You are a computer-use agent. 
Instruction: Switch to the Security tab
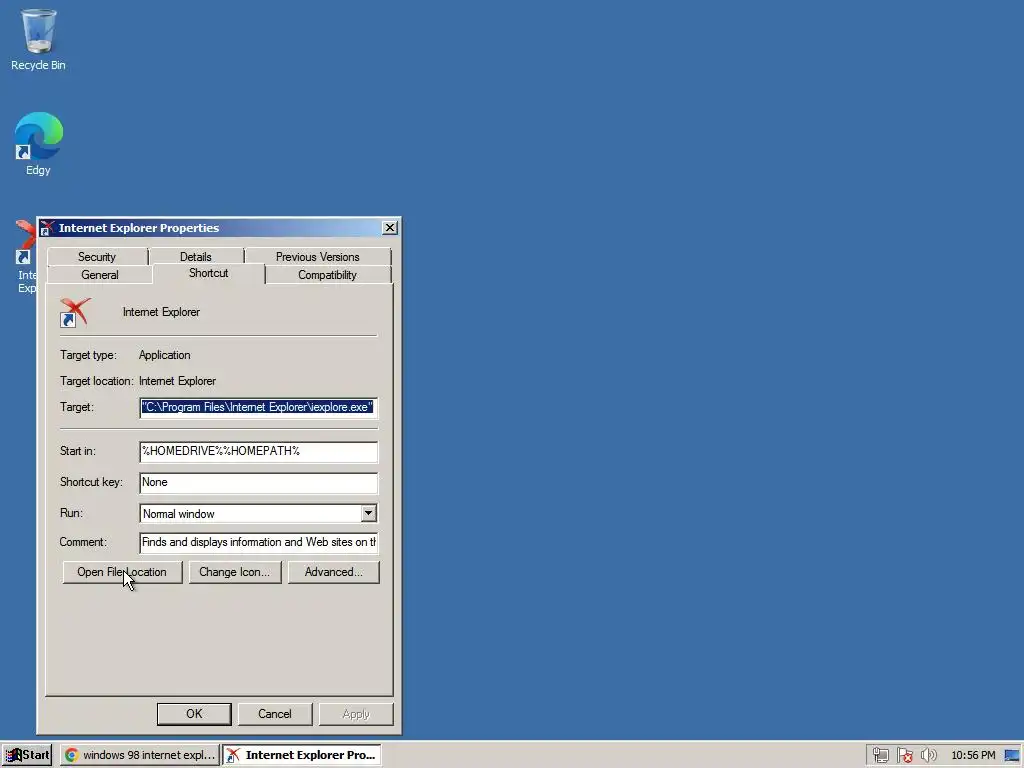coord(97,257)
